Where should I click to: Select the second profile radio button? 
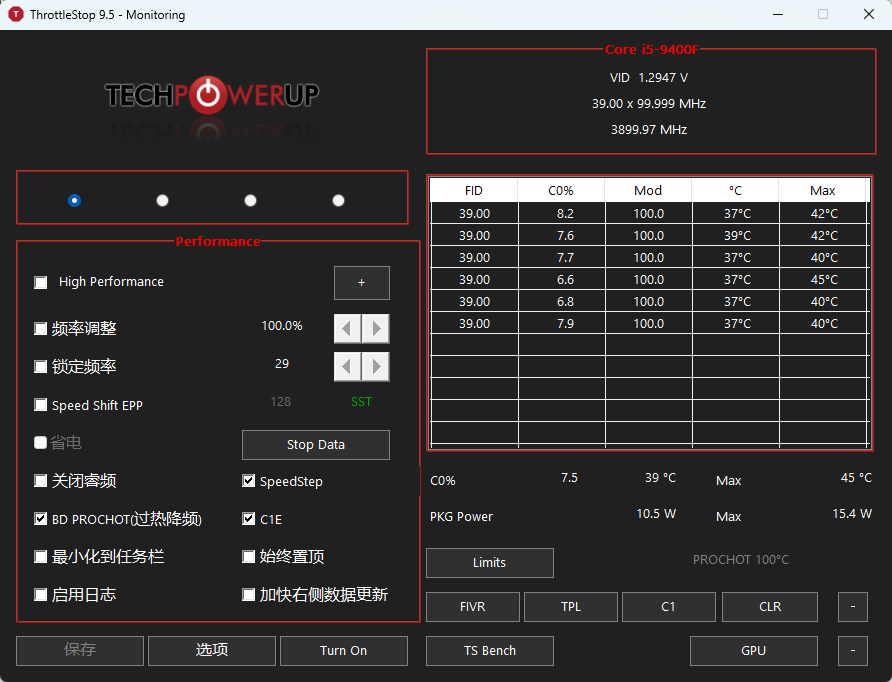163,200
